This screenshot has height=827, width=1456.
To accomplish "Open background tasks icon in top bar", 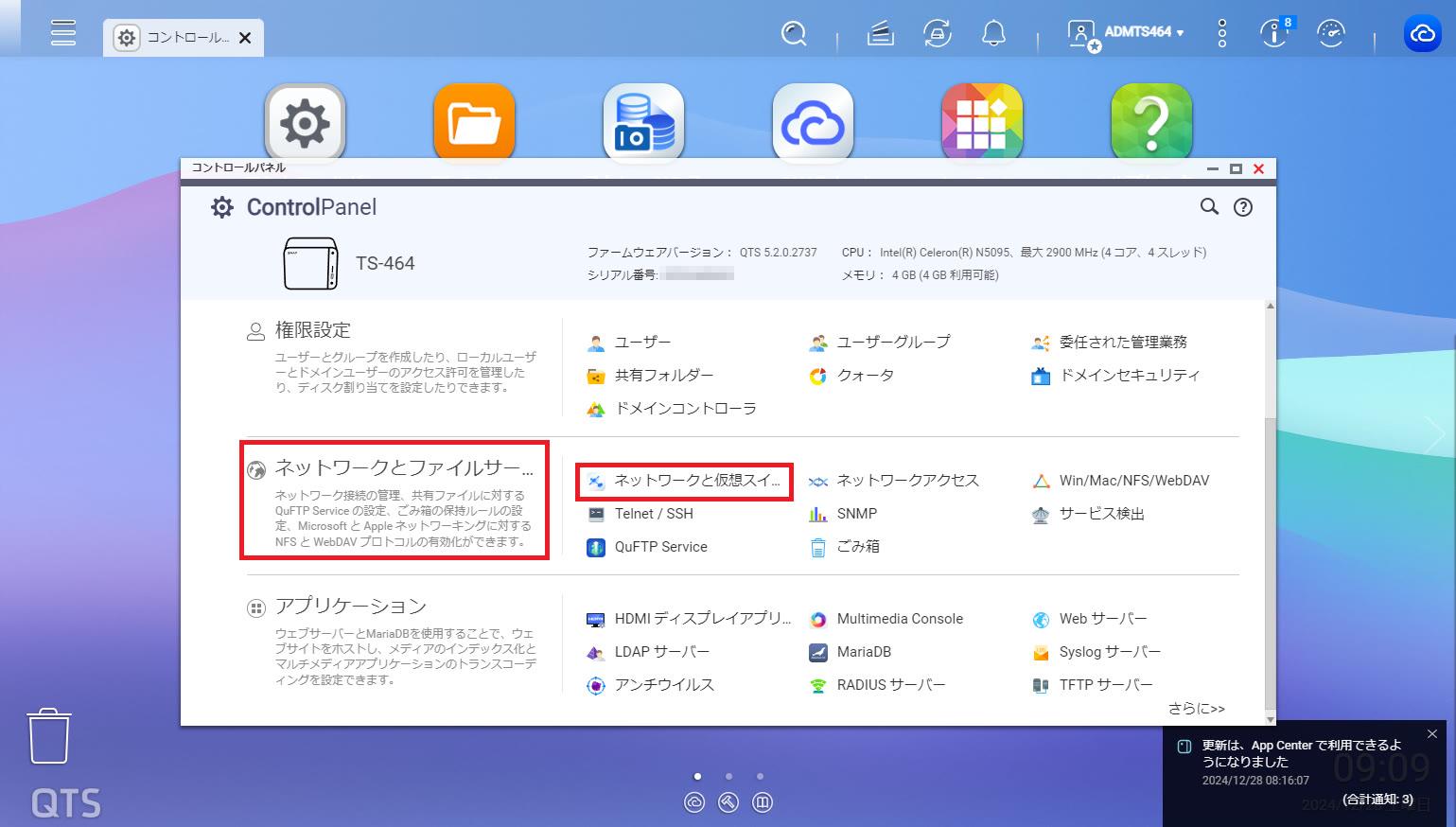I will pyautogui.click(x=881, y=34).
